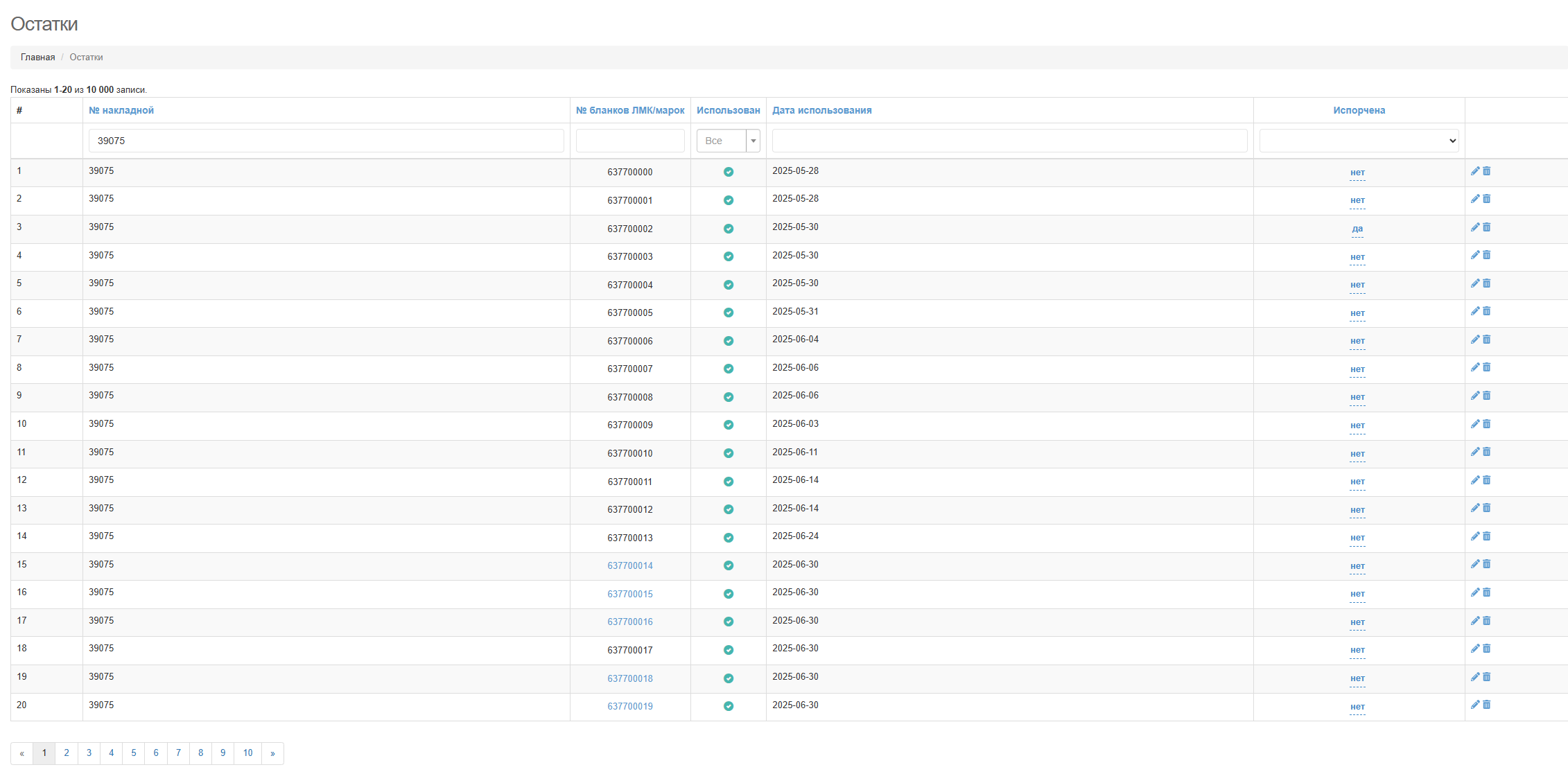Toggle the 'нет' spoiled value in row 1
This screenshot has height=774, width=1568.
pos(1357,173)
